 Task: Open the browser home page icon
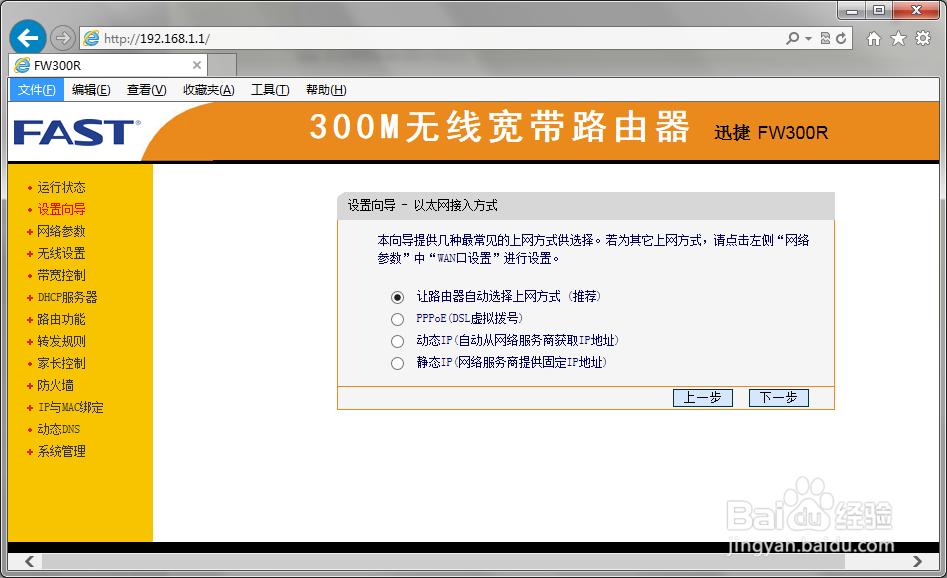tap(873, 39)
